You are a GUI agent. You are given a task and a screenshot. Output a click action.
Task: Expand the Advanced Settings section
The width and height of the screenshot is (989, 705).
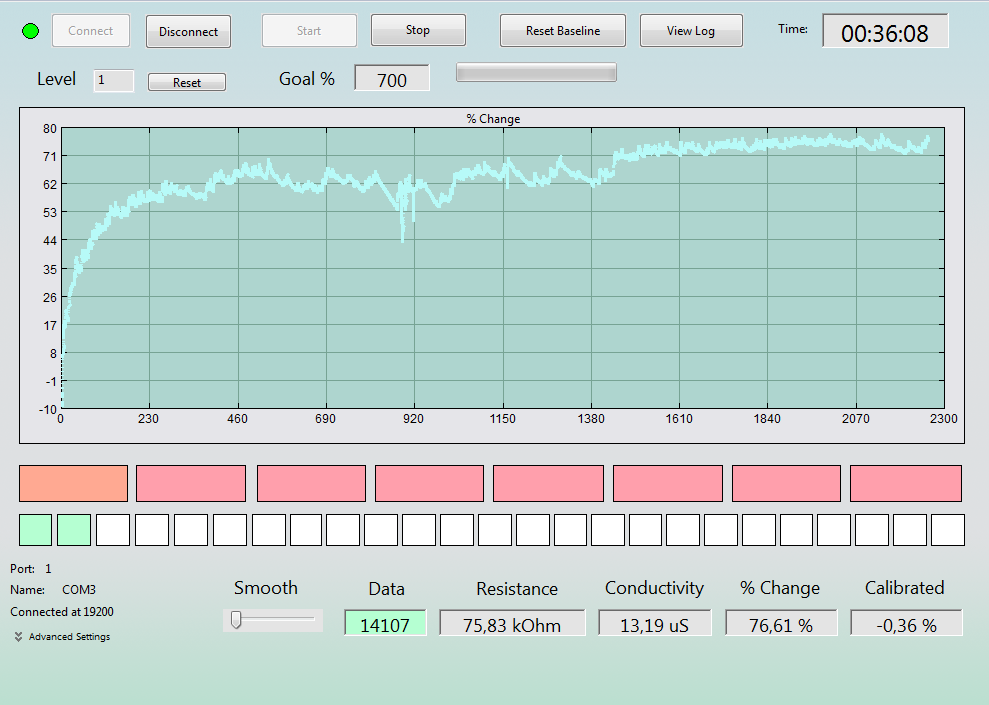click(x=62, y=637)
